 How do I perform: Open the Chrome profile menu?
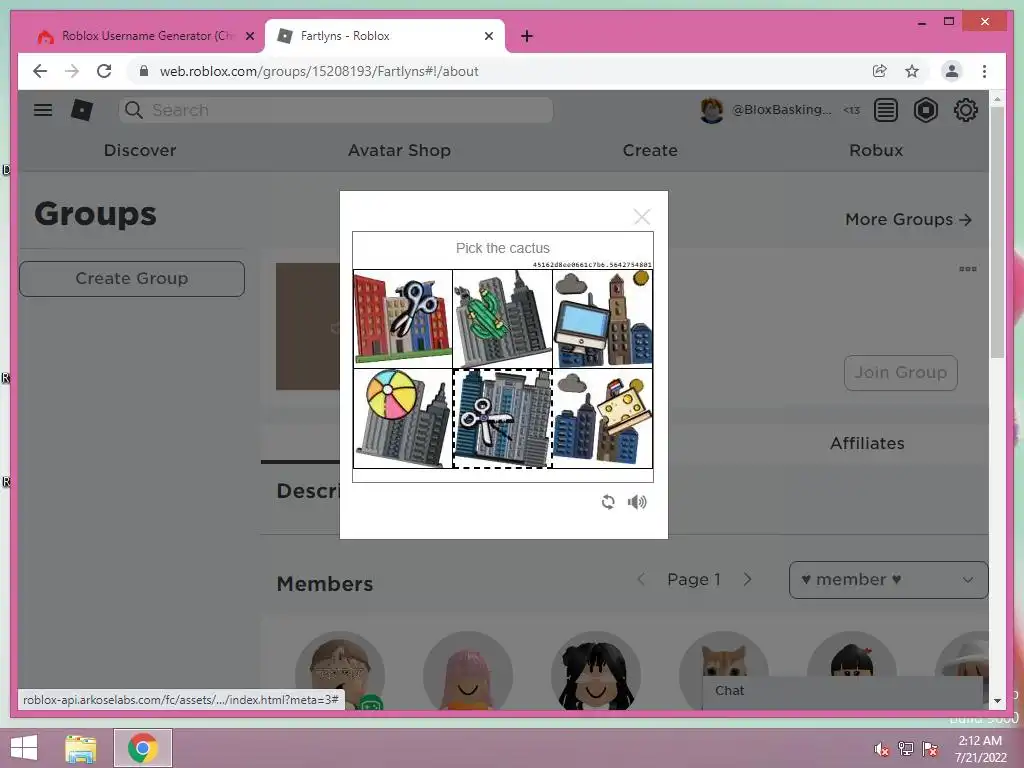[952, 71]
